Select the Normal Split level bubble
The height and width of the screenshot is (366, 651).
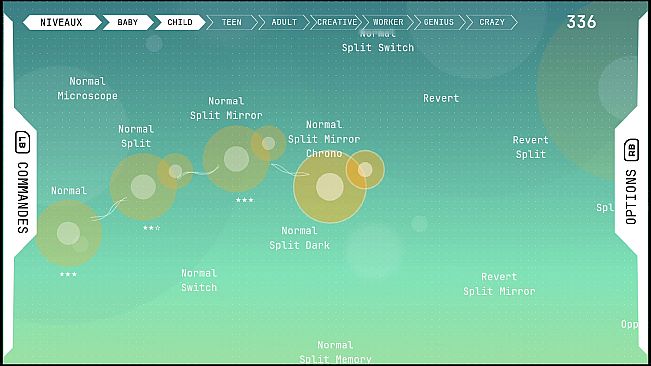(143, 187)
